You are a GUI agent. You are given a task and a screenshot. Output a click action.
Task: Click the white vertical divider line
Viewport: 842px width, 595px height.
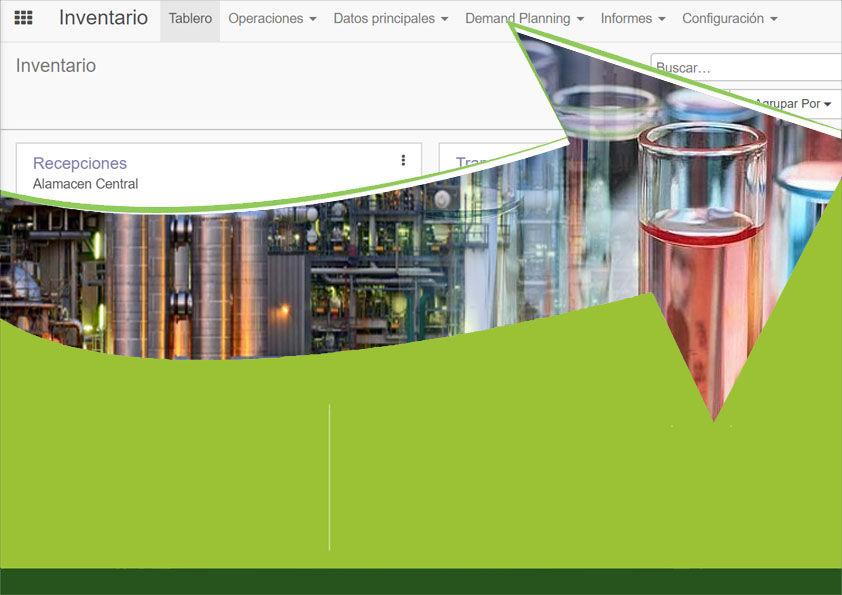coord(329,478)
